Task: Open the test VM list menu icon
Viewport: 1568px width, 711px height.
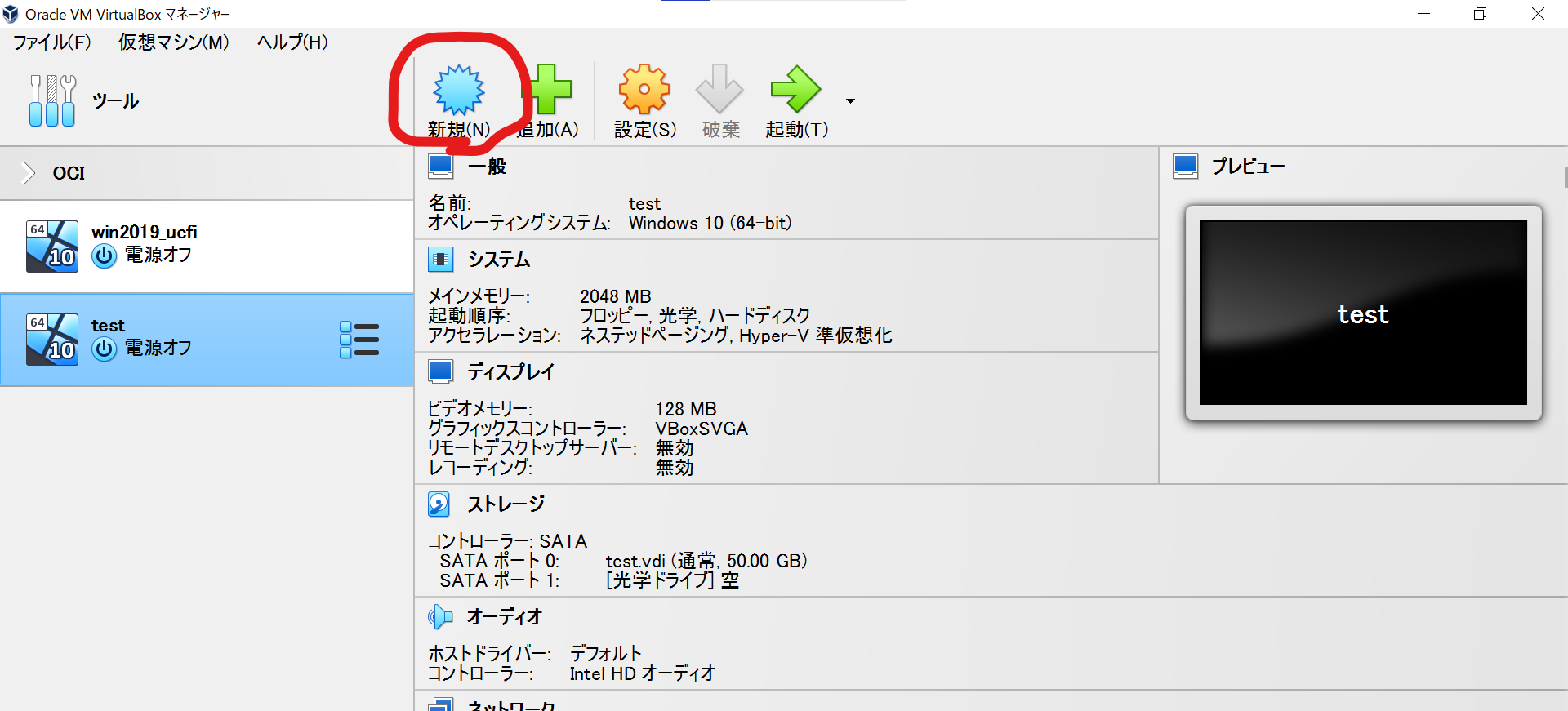Action: click(x=359, y=340)
